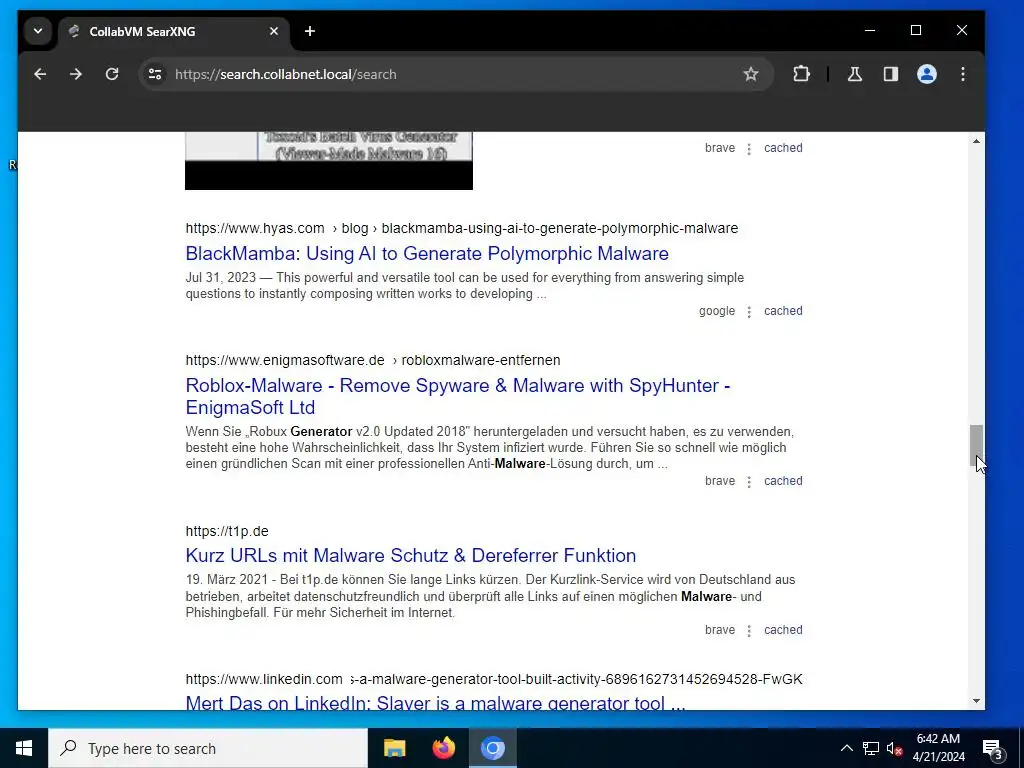This screenshot has height=768, width=1024.
Task: Click the scrollbar up arrow
Action: click(x=976, y=141)
